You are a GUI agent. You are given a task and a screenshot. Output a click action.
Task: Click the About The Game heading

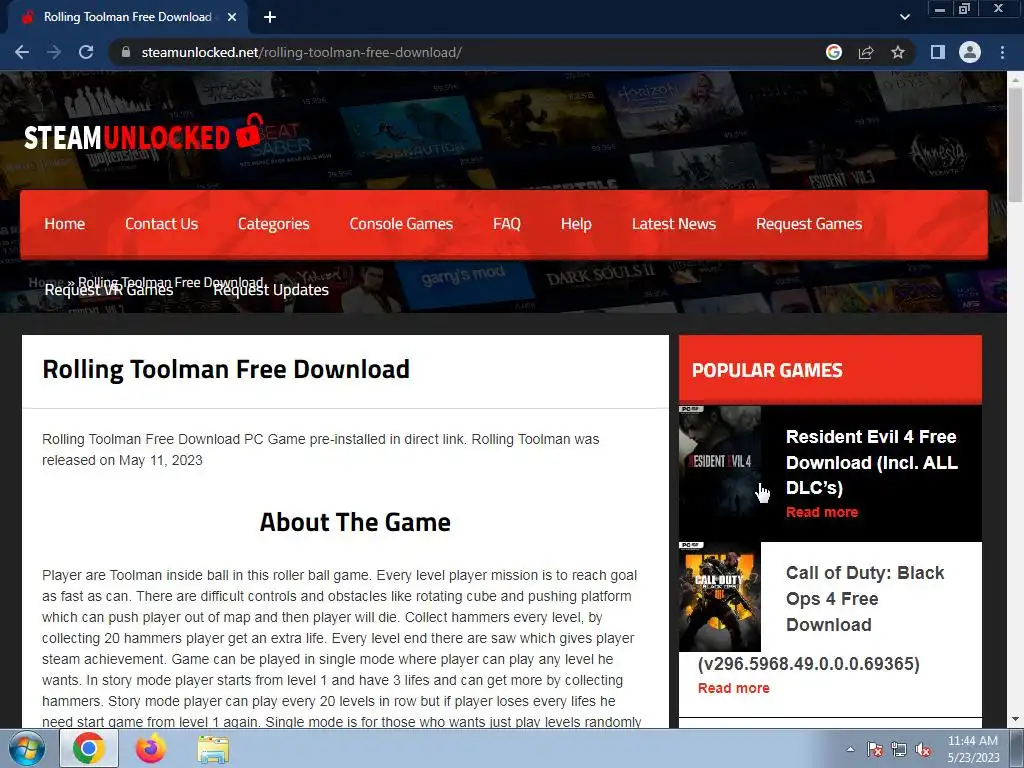[355, 522]
